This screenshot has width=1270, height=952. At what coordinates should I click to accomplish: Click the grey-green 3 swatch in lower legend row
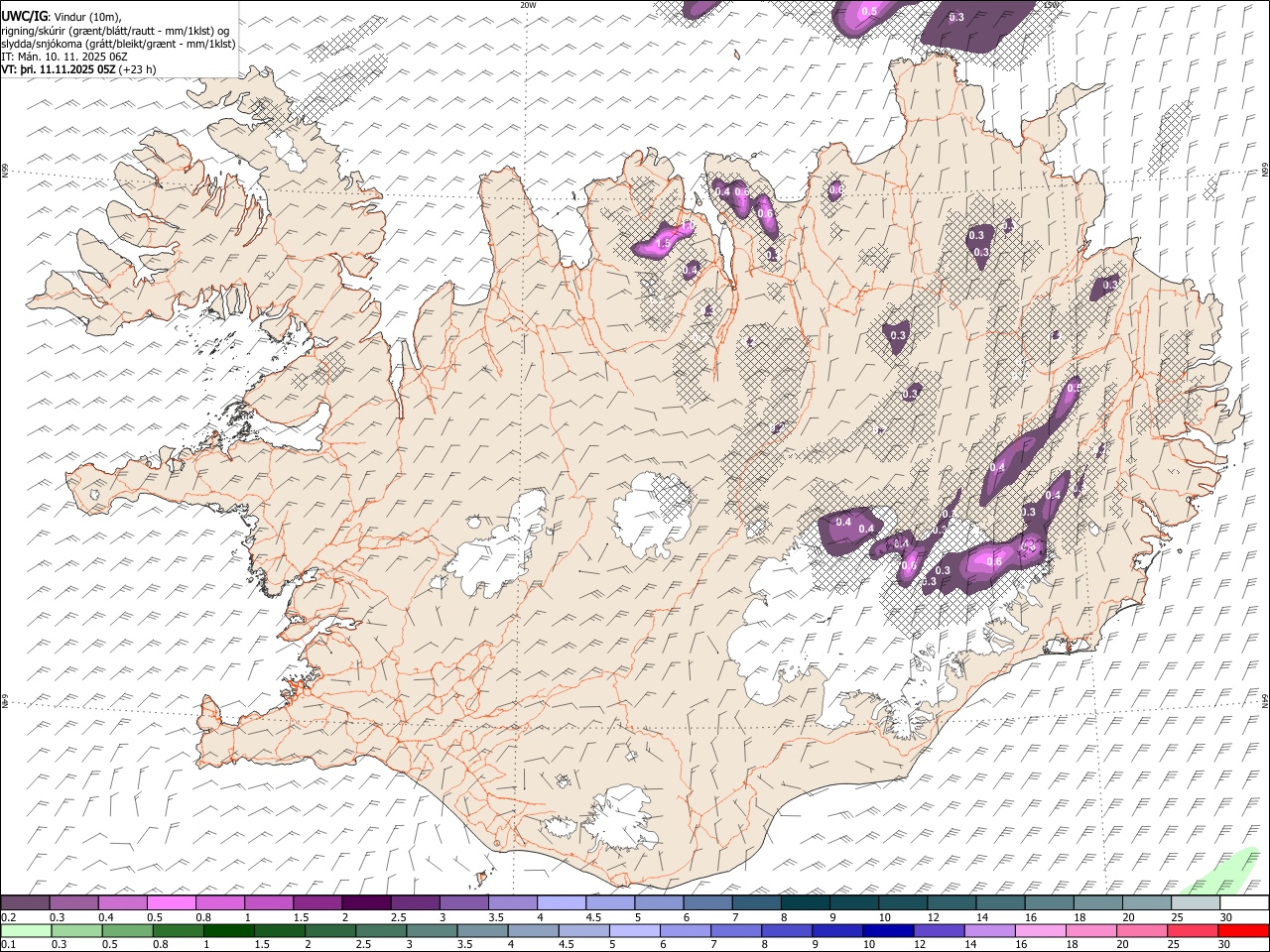pos(433,931)
